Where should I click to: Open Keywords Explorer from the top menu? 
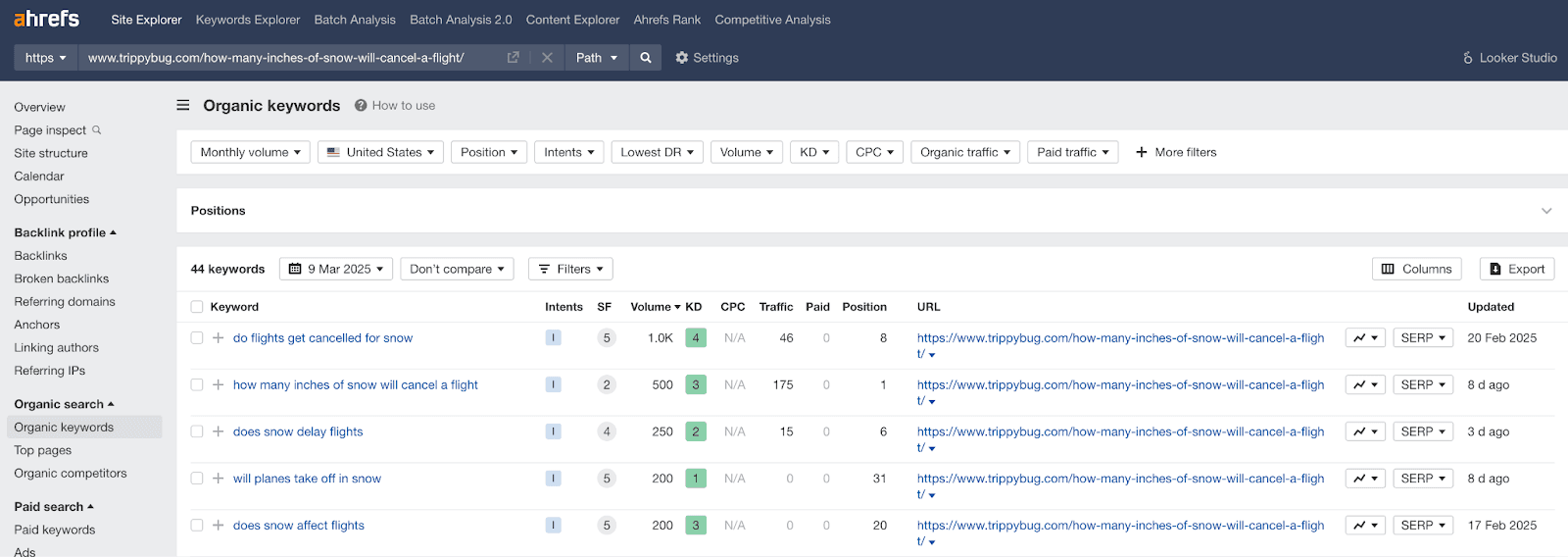tap(248, 20)
